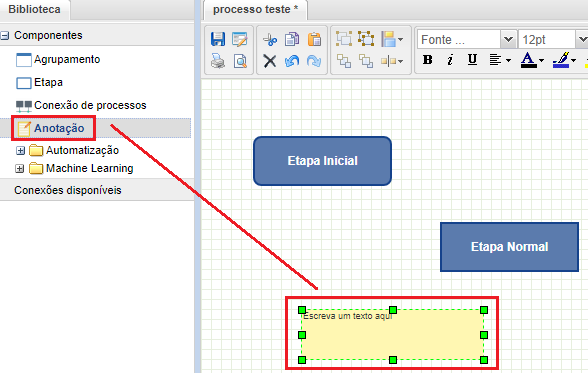Open the font color picker arrow

pyautogui.click(x=542, y=60)
